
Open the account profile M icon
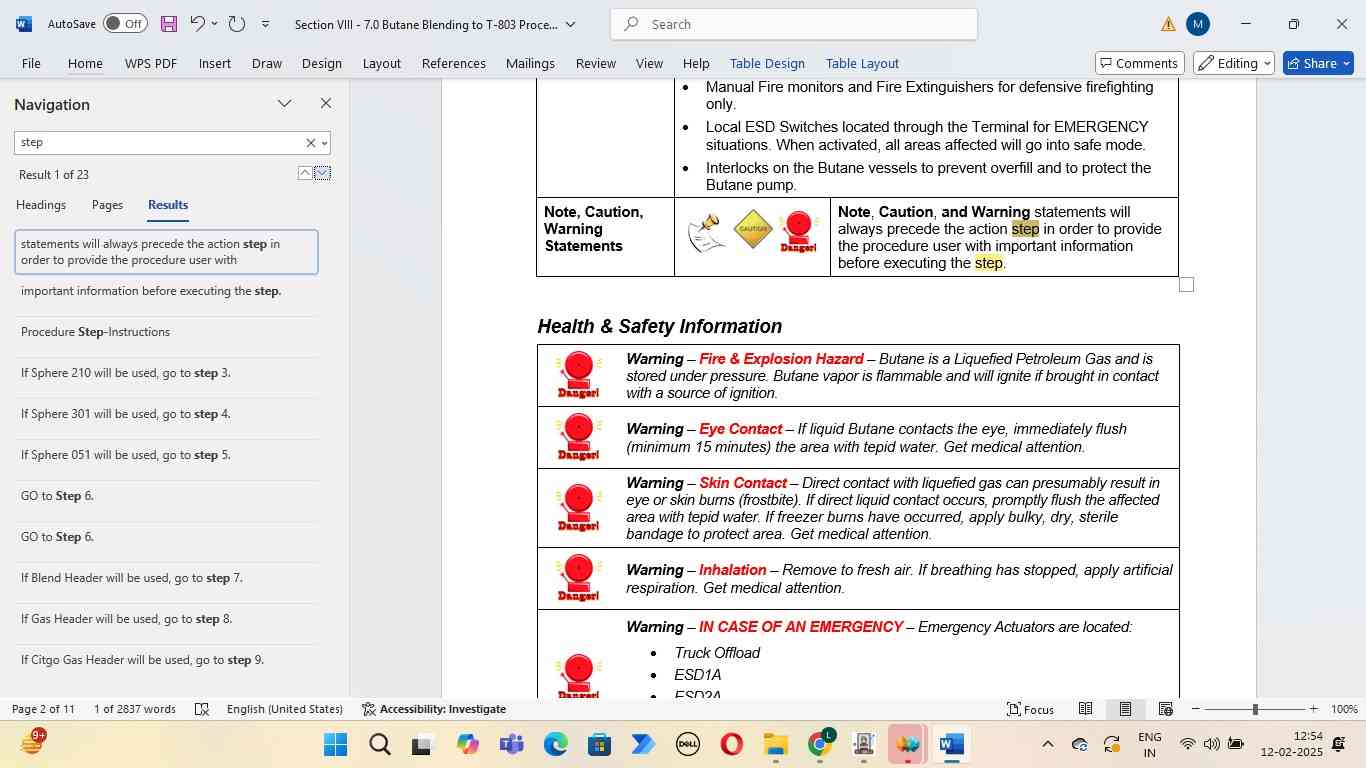click(1198, 24)
